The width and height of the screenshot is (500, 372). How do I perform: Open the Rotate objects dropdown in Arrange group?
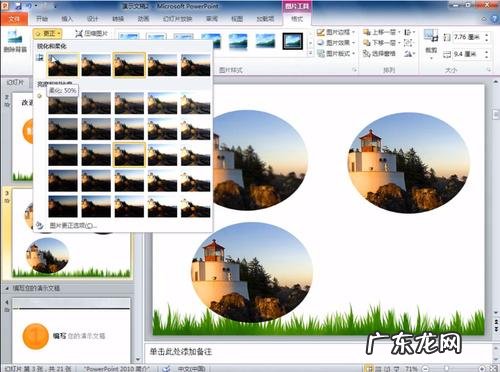pos(409,53)
